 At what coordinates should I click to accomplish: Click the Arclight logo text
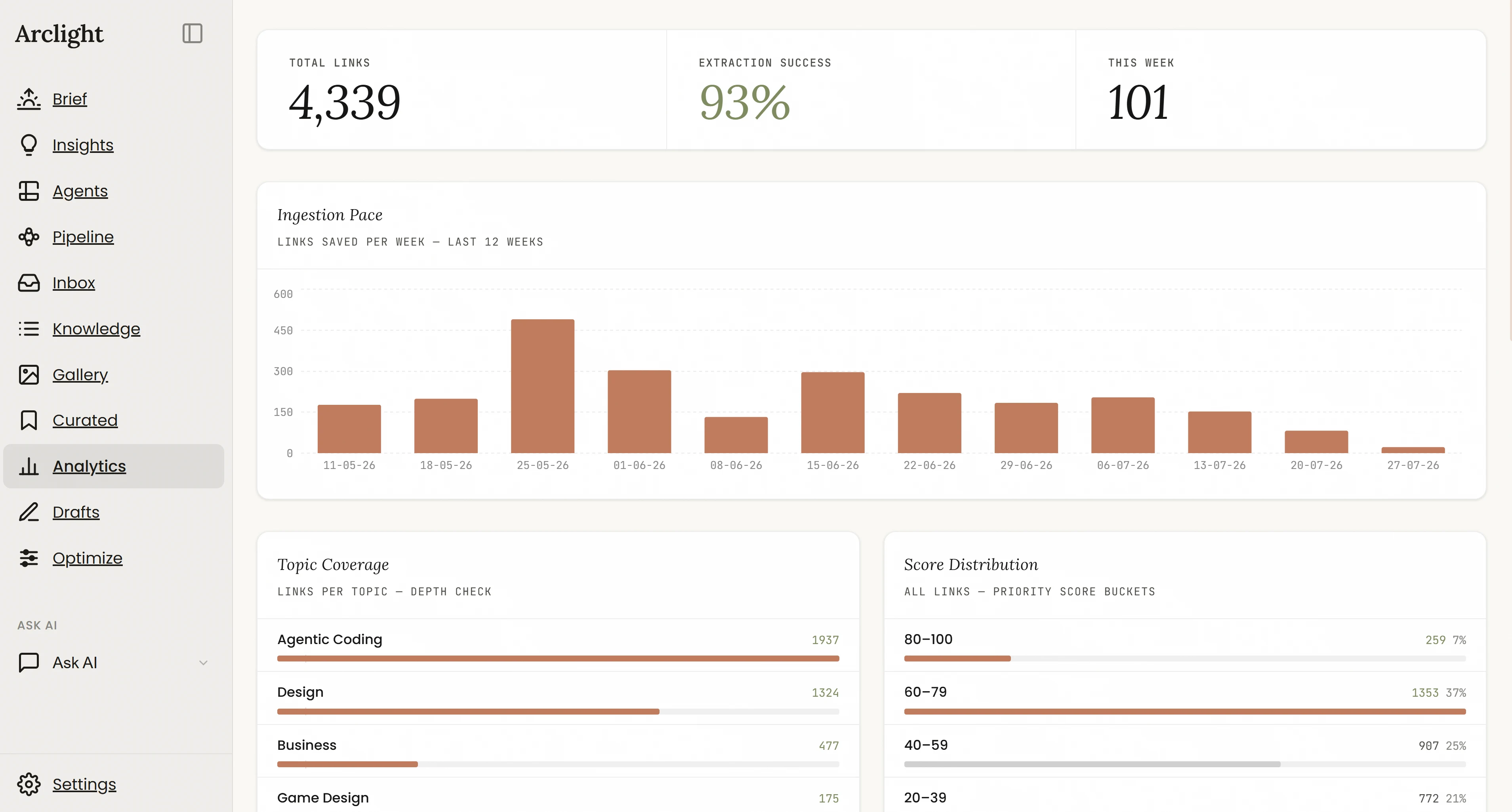coord(59,34)
